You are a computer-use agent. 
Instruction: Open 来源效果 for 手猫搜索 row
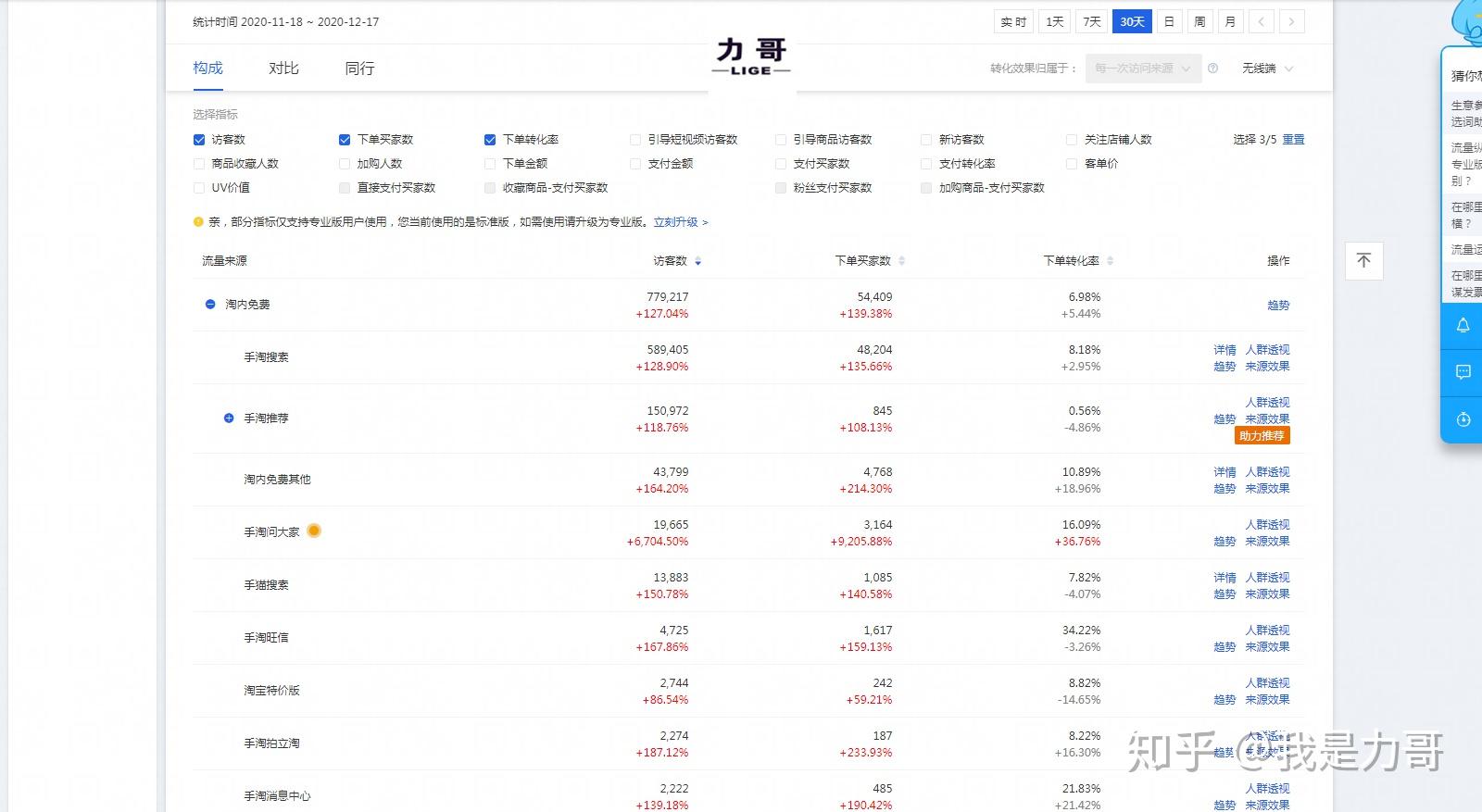[1267, 594]
